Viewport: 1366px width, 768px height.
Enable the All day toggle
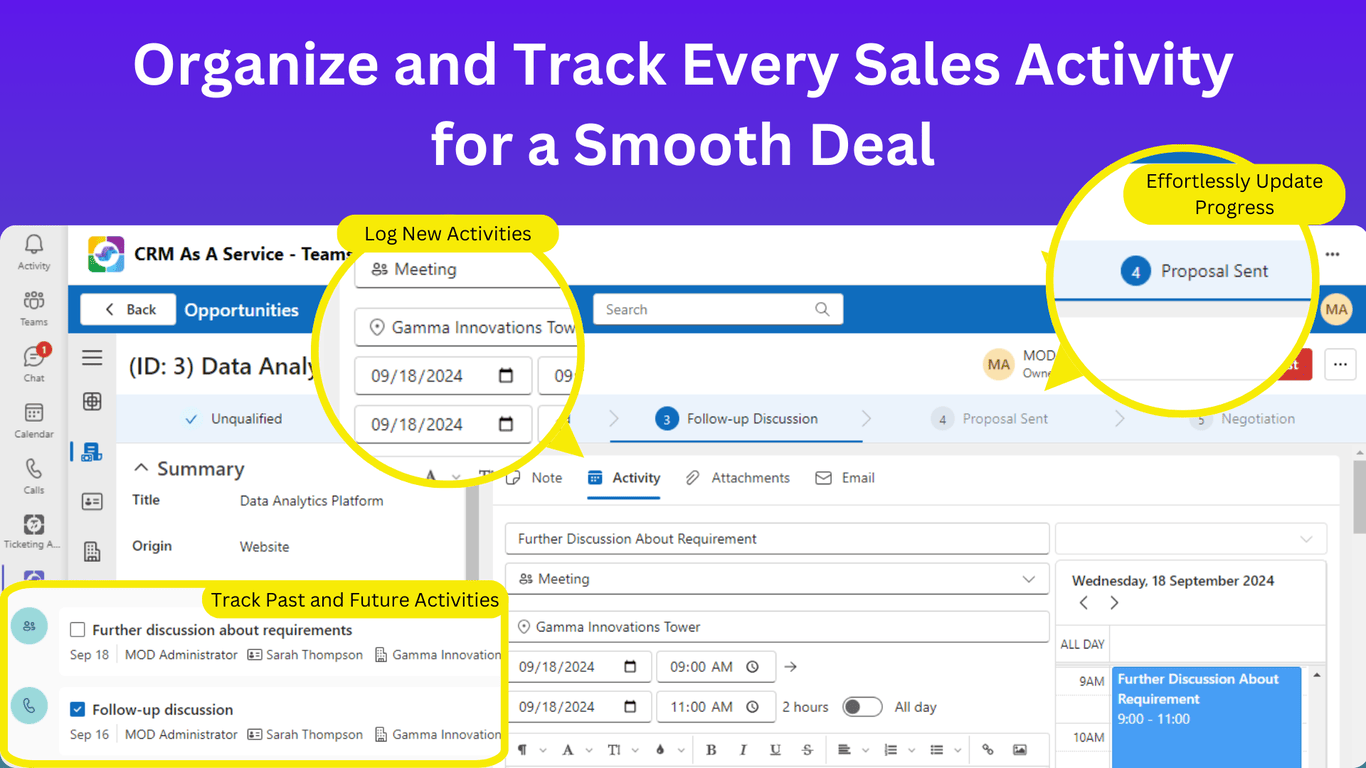pyautogui.click(x=862, y=707)
